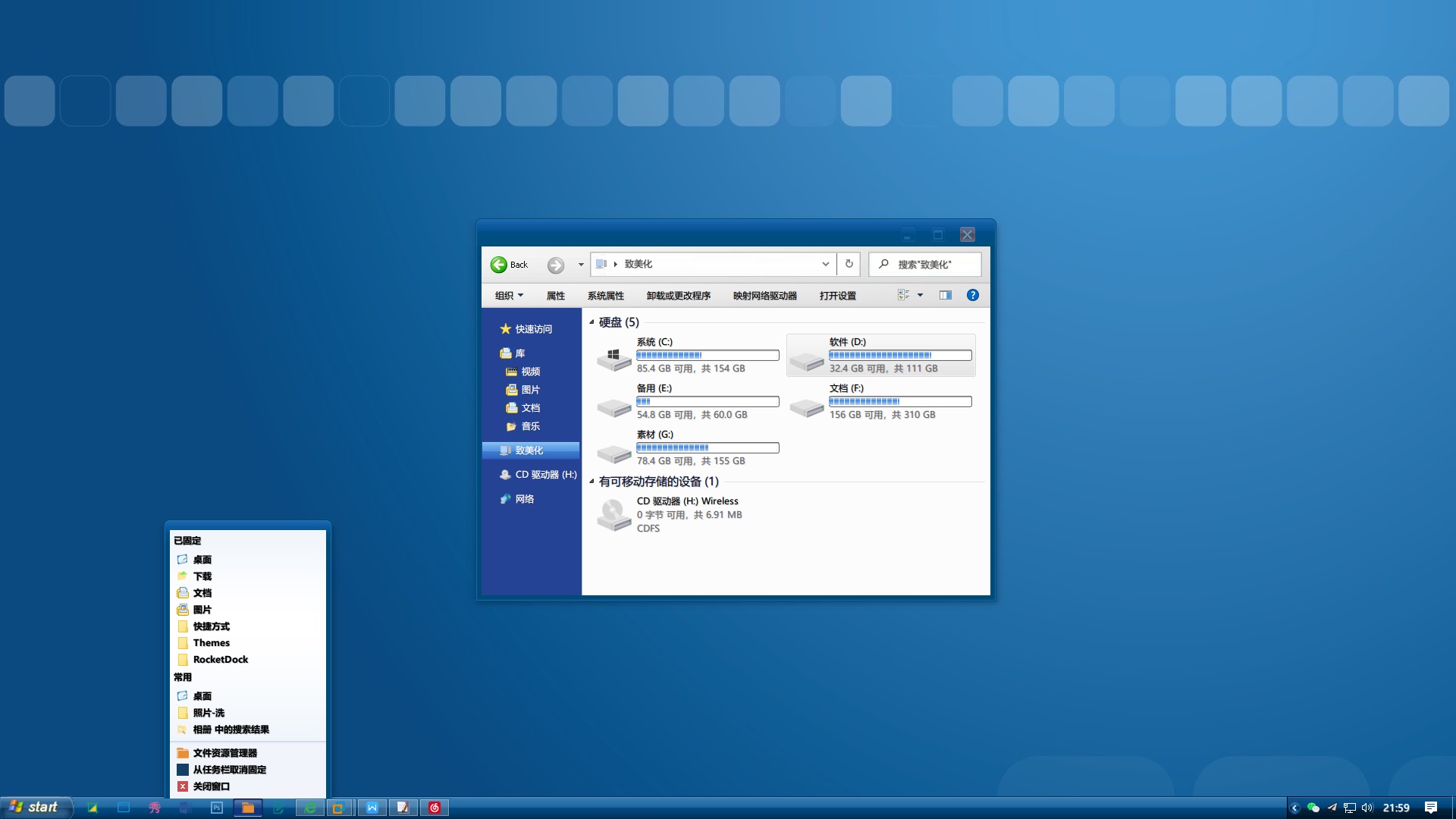This screenshot has height=819, width=1456.
Task: Select 库 in the navigation pane
Action: tap(513, 353)
